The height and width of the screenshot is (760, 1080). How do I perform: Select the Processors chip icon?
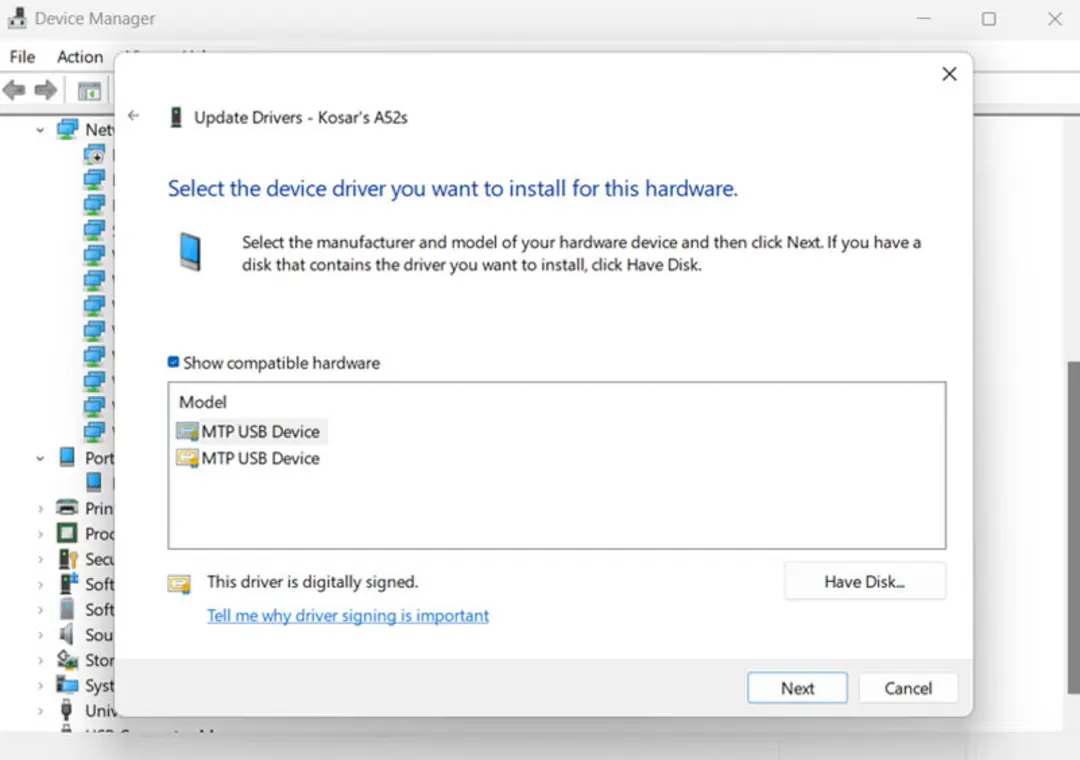[x=67, y=533]
